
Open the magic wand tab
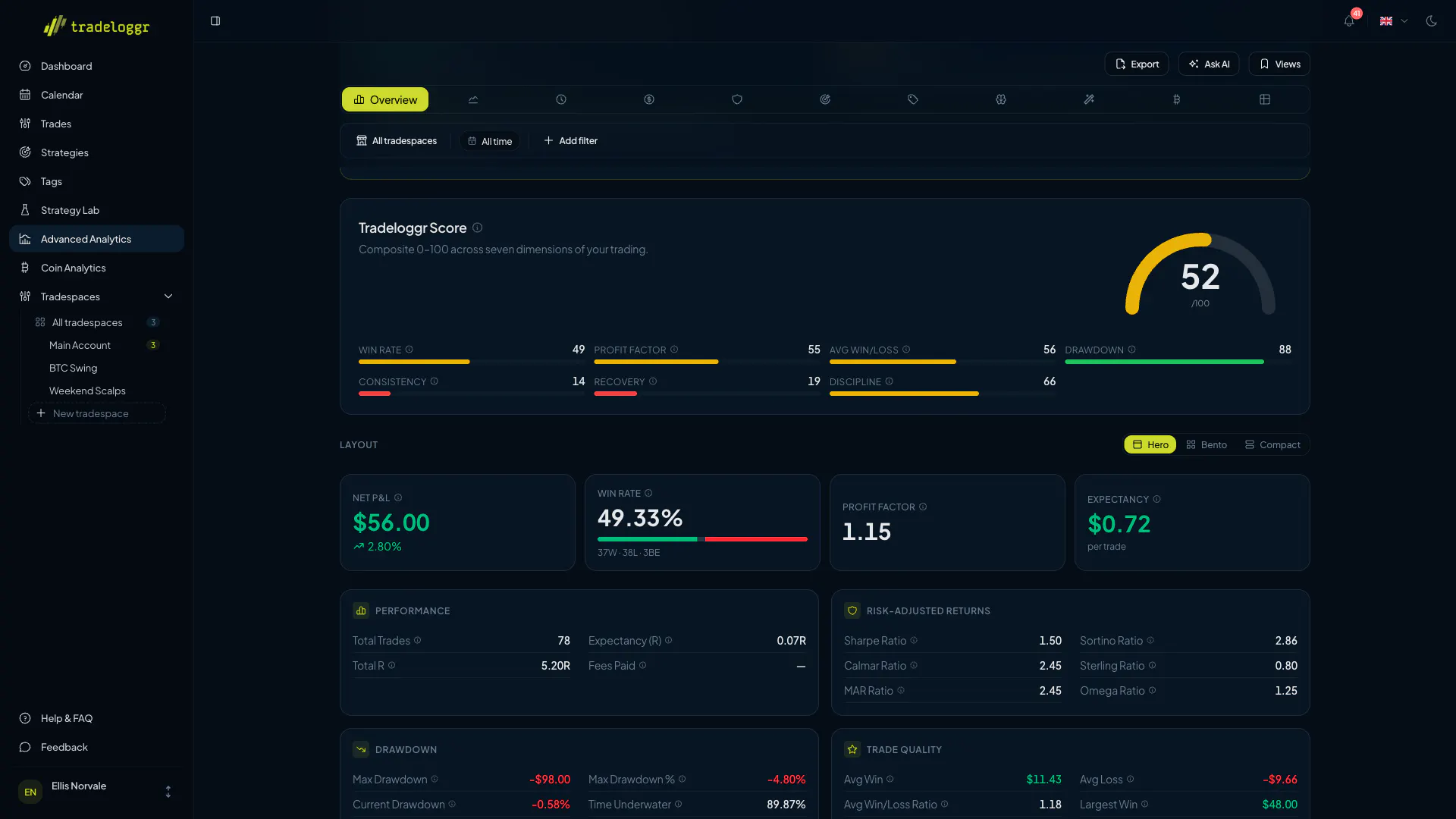click(1089, 99)
